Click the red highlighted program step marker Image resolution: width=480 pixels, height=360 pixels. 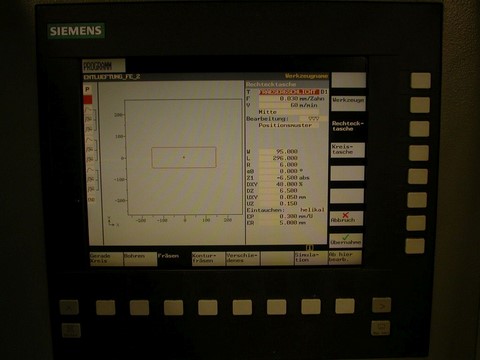[88, 100]
